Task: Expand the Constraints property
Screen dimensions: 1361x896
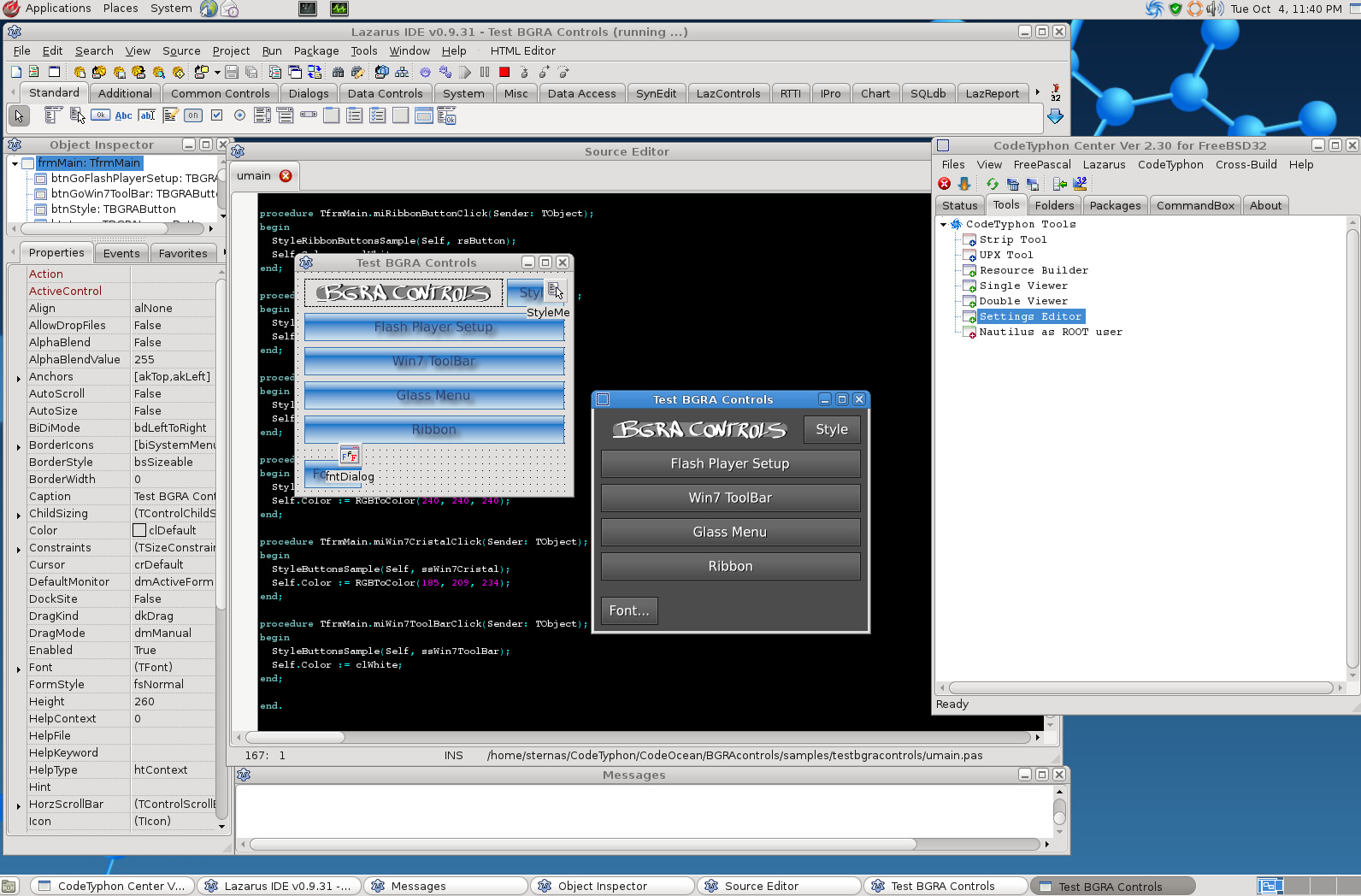Action: click(18, 549)
